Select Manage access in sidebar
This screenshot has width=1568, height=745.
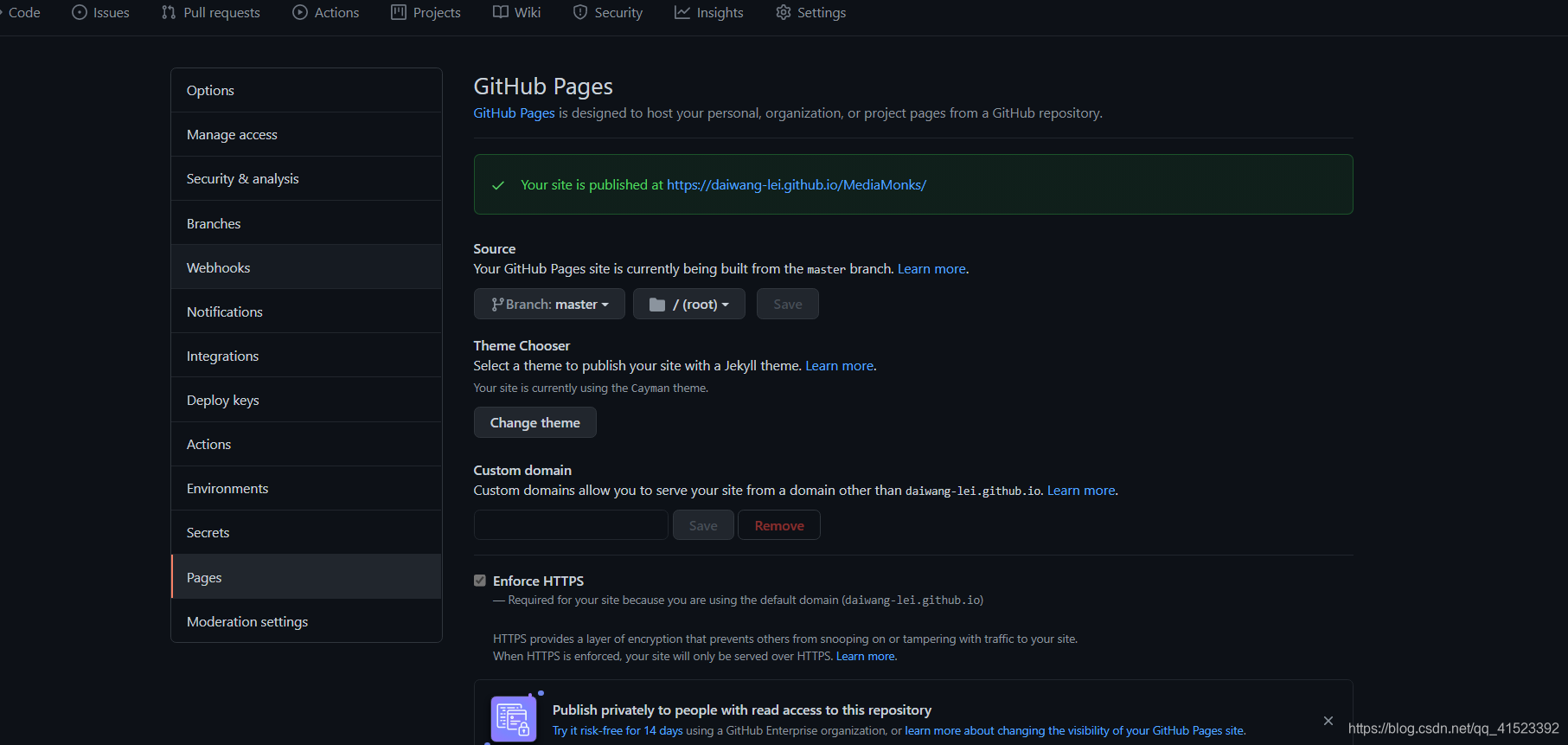coord(306,134)
